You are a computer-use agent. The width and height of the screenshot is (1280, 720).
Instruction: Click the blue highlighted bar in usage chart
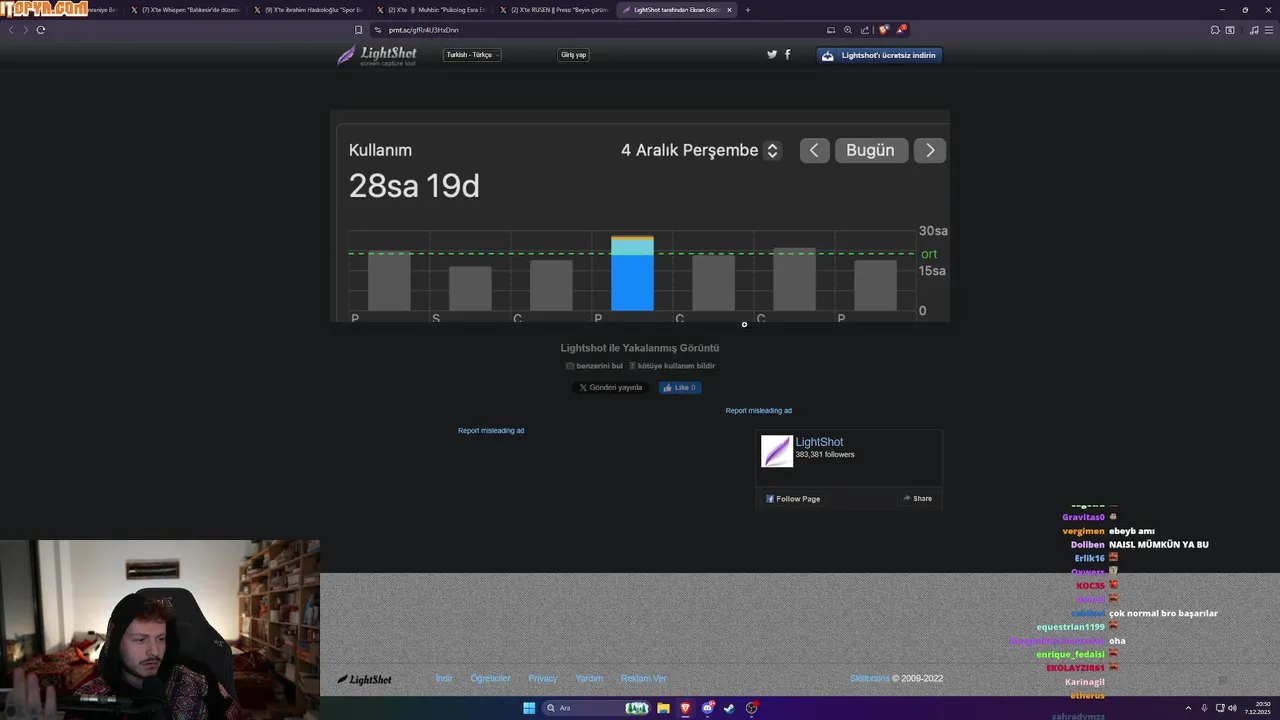click(632, 274)
